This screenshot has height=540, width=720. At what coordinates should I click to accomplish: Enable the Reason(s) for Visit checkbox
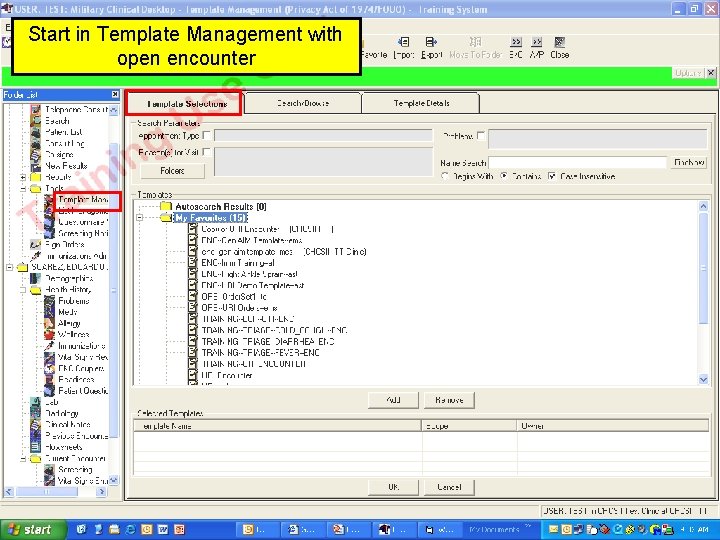(207, 152)
